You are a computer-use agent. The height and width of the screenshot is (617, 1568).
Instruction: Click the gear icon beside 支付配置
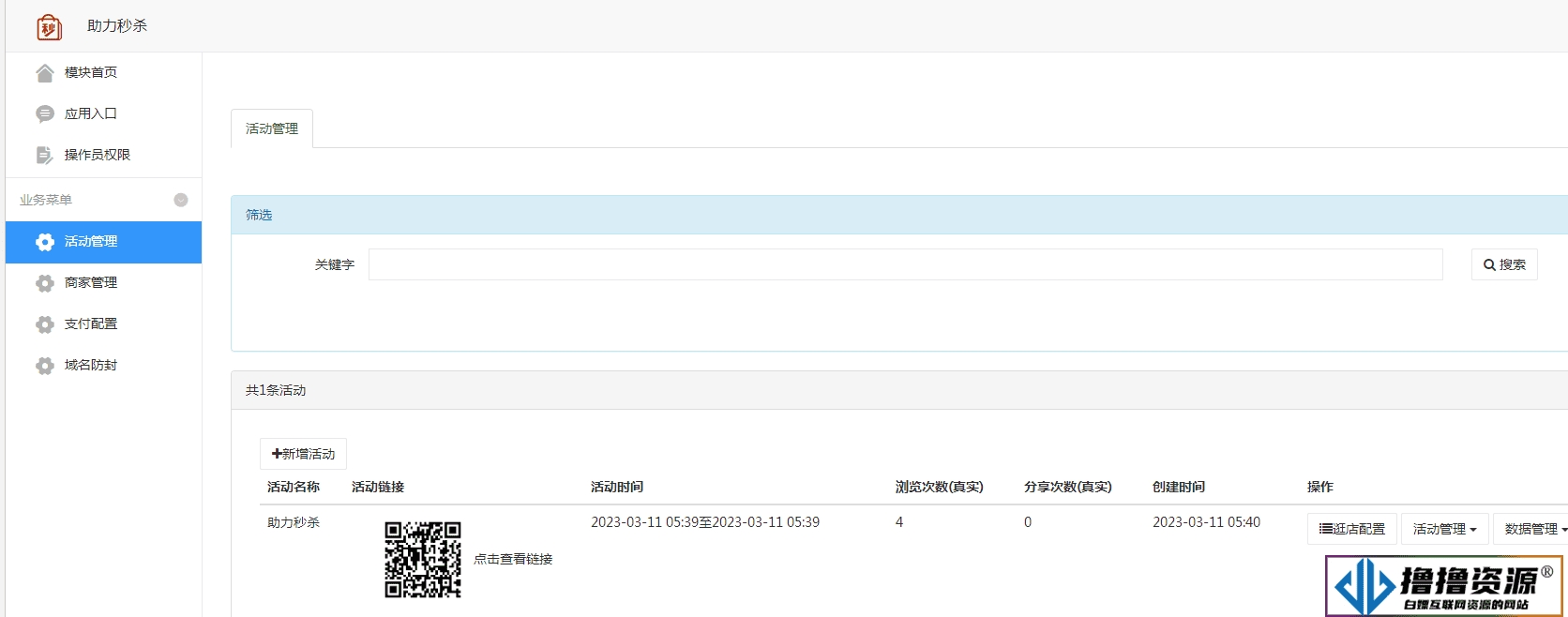45,324
